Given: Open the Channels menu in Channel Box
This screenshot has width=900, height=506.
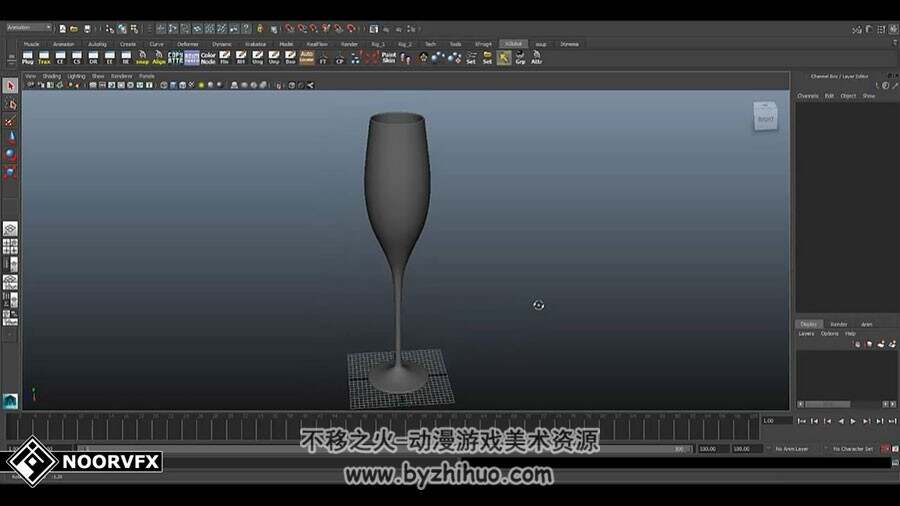Looking at the screenshot, I should pos(808,96).
